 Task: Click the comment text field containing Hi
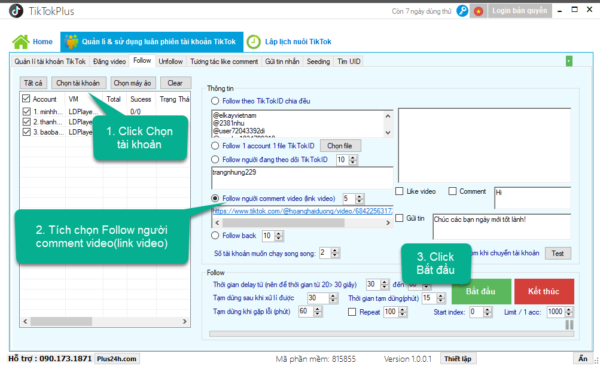(532, 198)
